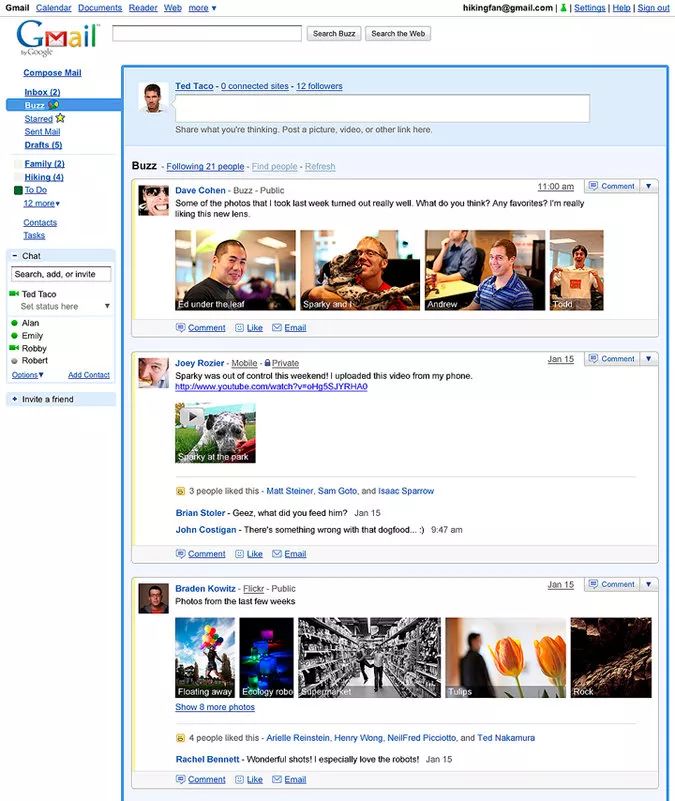Click the Gmail logo
The height and width of the screenshot is (801, 675).
[57, 39]
